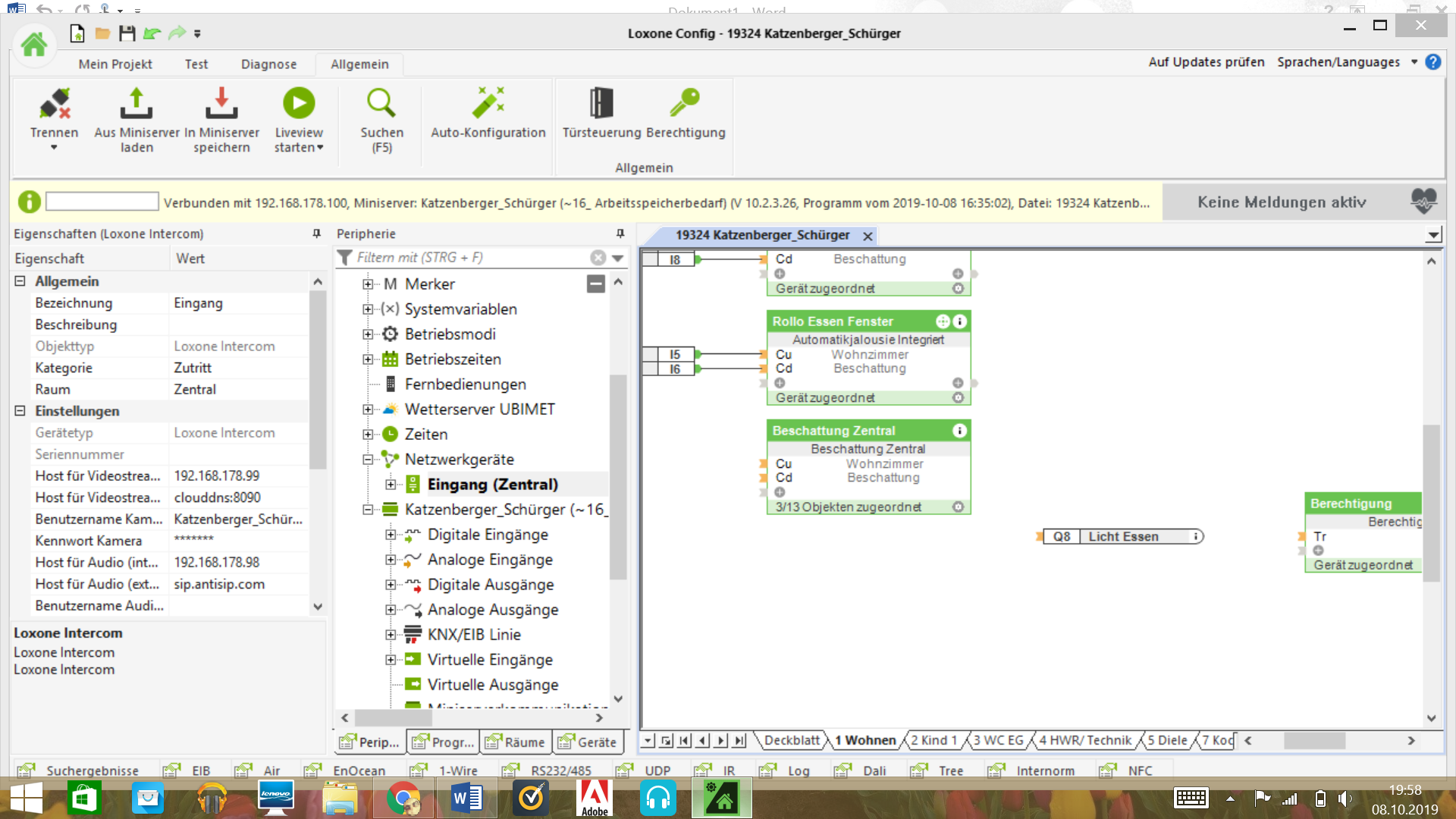The width and height of the screenshot is (1456, 819).
Task: Click In Miniserver speichern icon
Action: [221, 104]
